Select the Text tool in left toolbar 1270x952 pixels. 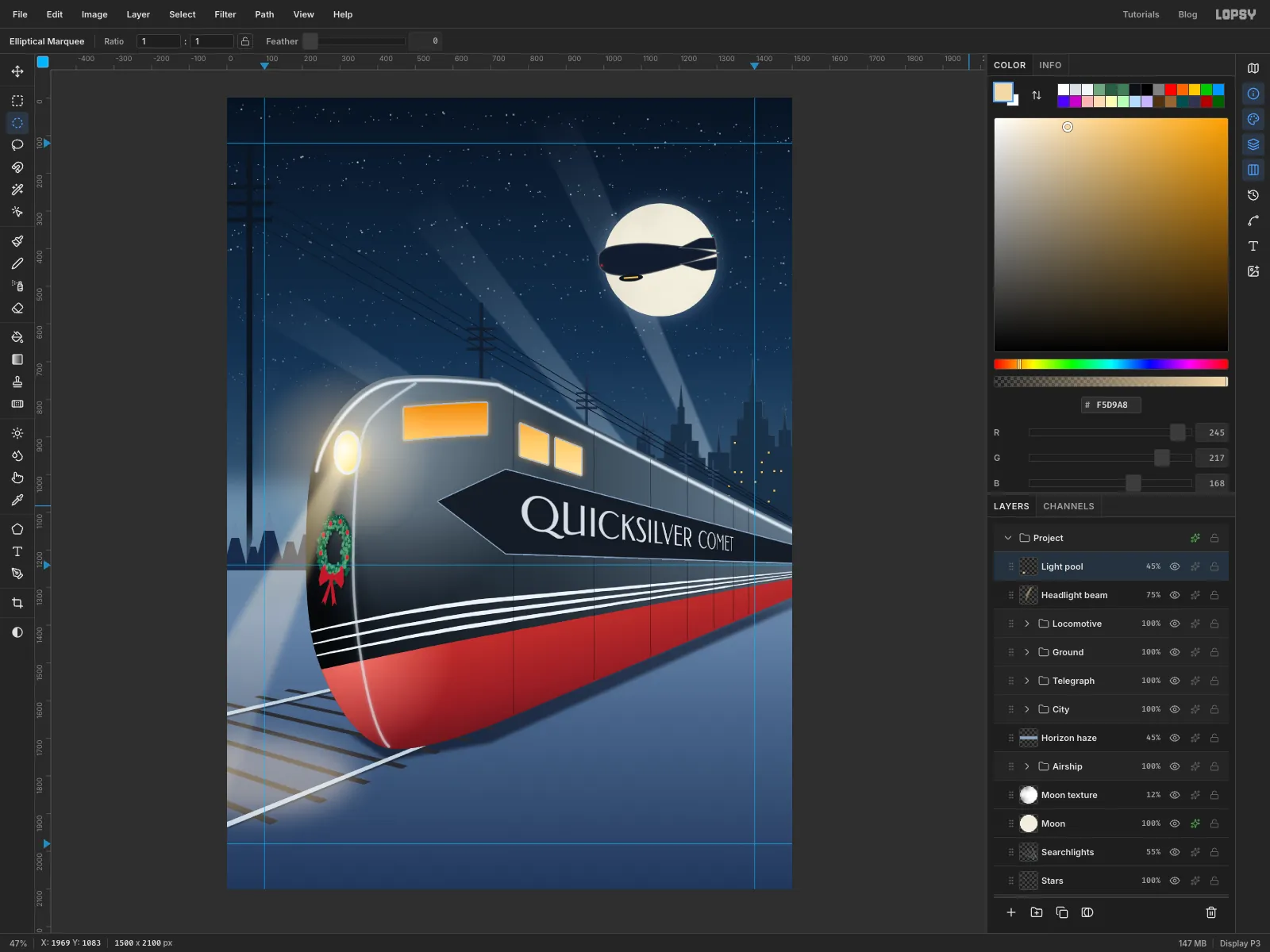[x=17, y=551]
